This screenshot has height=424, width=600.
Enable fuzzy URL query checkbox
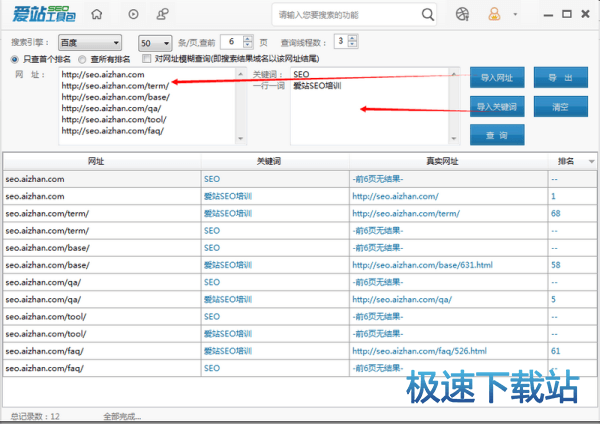[x=146, y=59]
